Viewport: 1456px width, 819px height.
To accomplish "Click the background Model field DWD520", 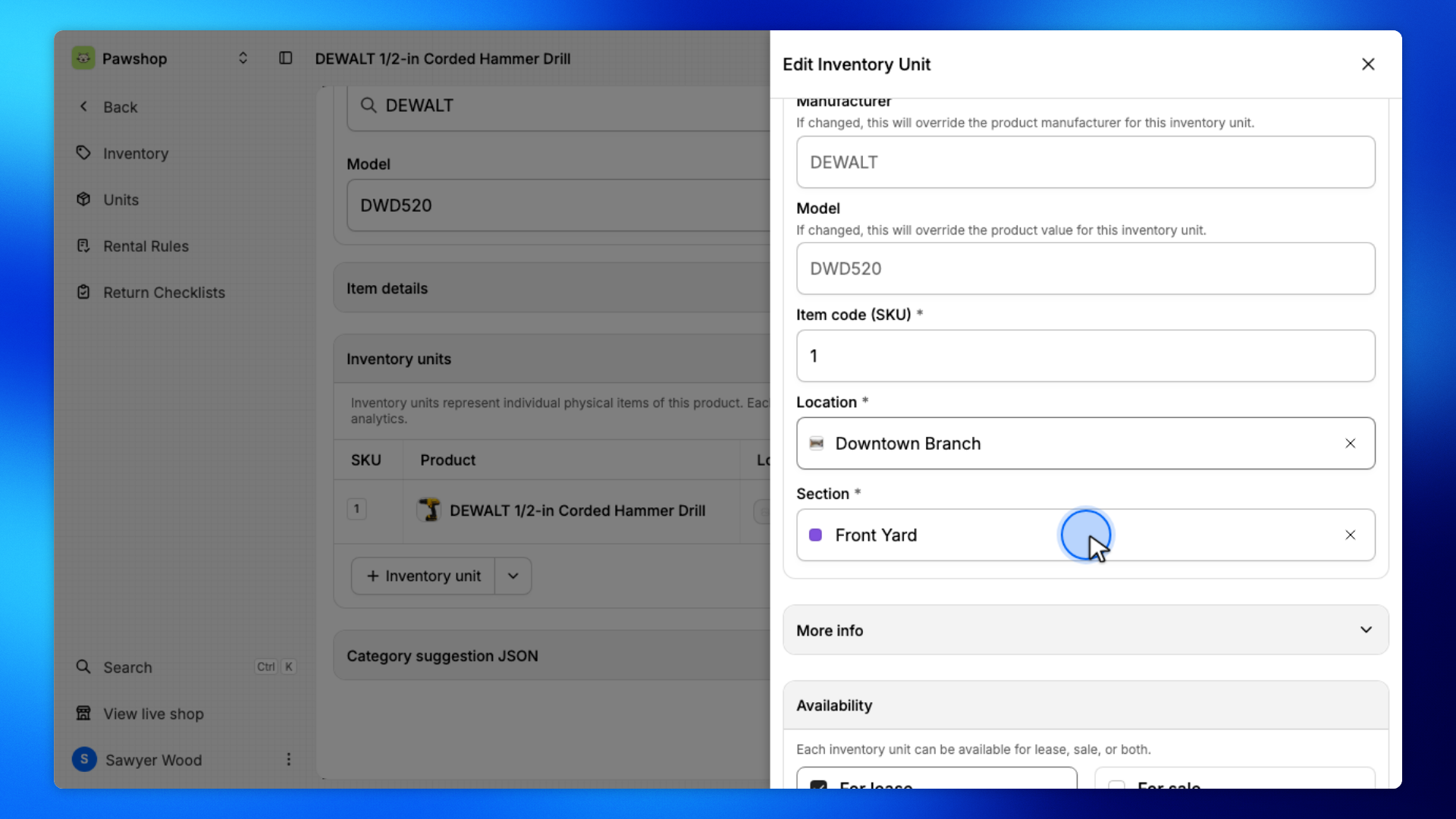I will [558, 206].
